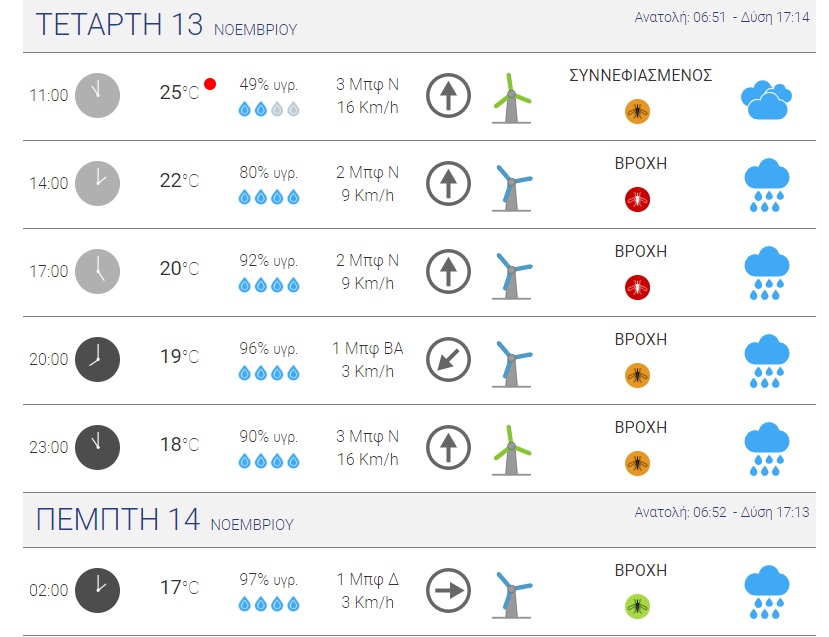Click the humidity droplets at 11:00
This screenshot has width=829, height=637.
point(269,110)
